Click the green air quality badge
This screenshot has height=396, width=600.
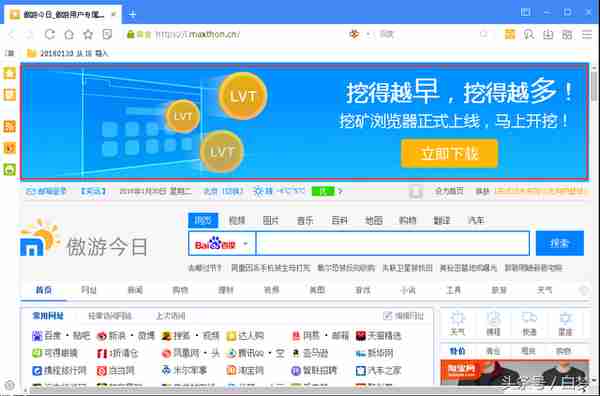pos(323,191)
